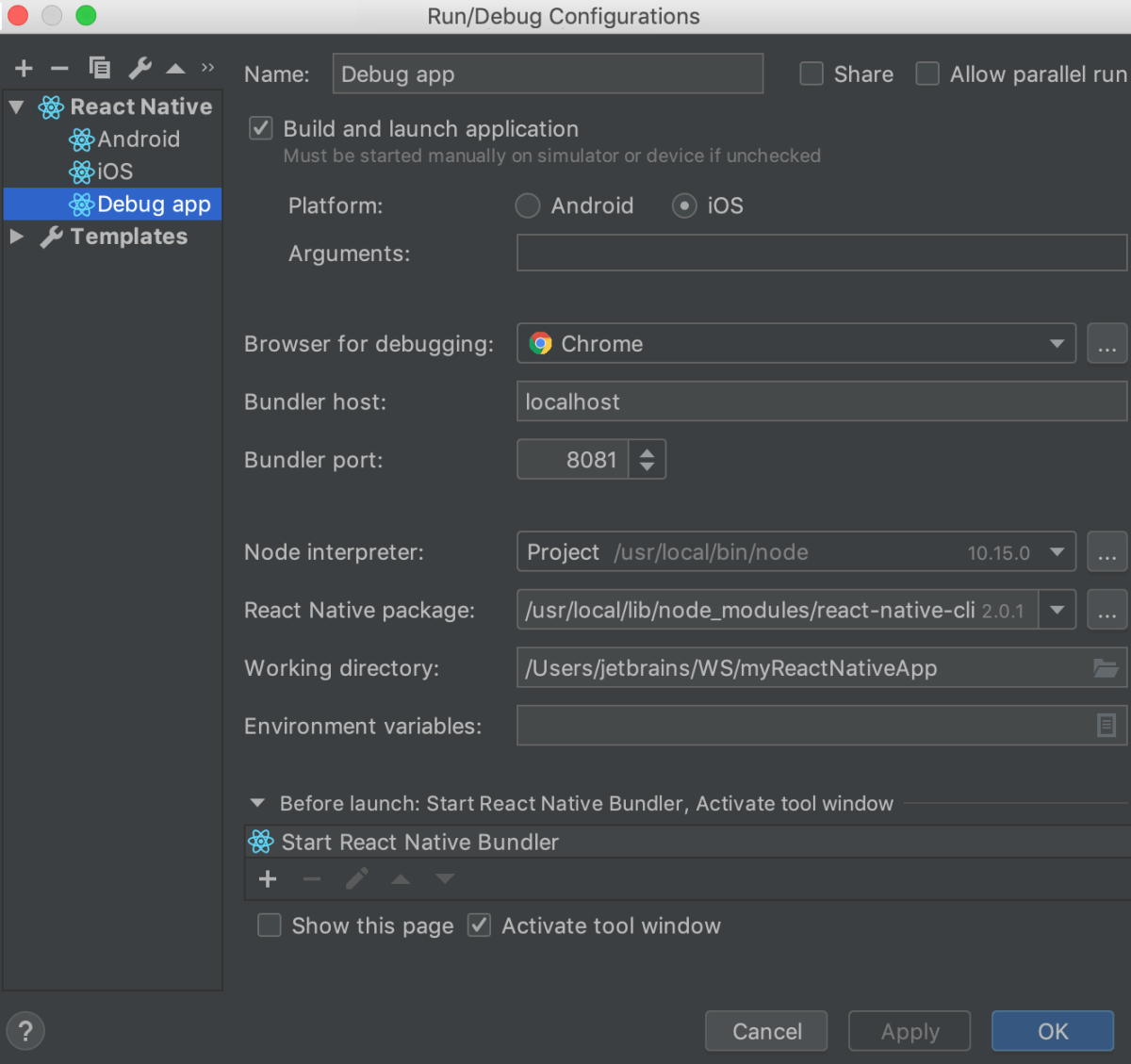Click the Apply button

(908, 1031)
